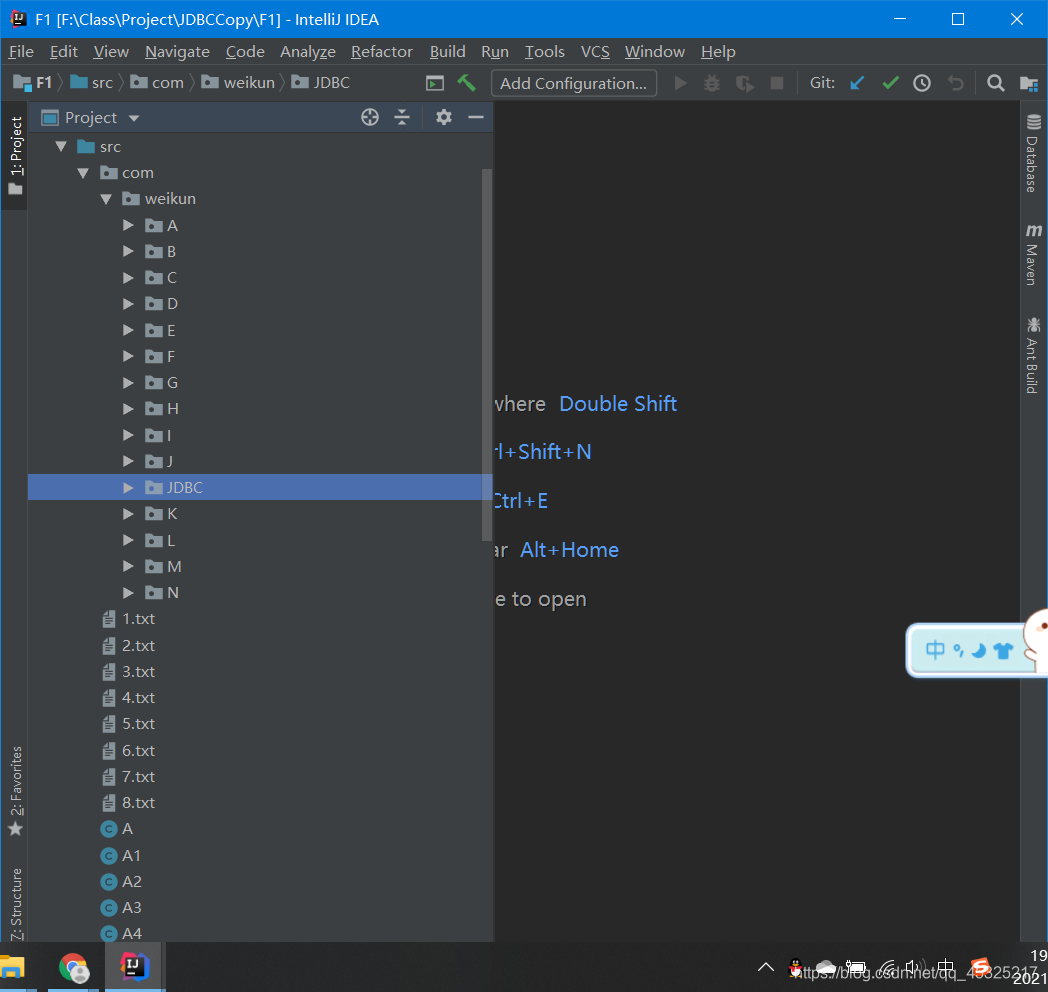Expand the N package arrow
The height and width of the screenshot is (992, 1048).
coord(128,593)
